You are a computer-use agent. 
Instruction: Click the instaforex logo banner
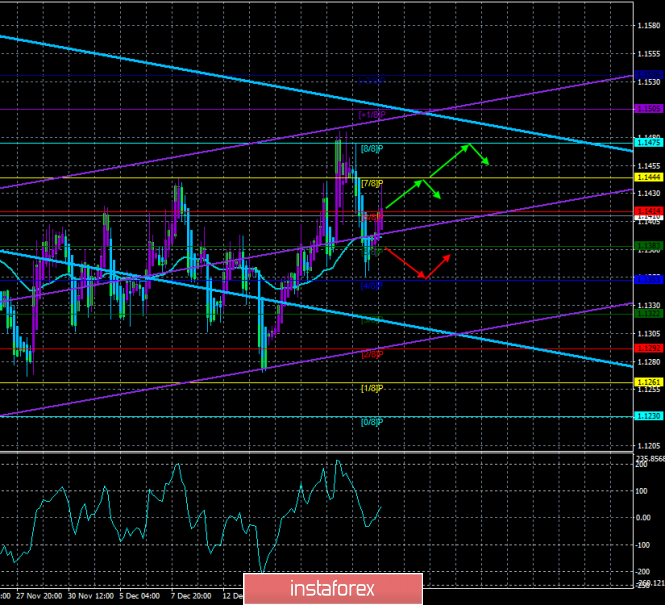click(x=333, y=588)
